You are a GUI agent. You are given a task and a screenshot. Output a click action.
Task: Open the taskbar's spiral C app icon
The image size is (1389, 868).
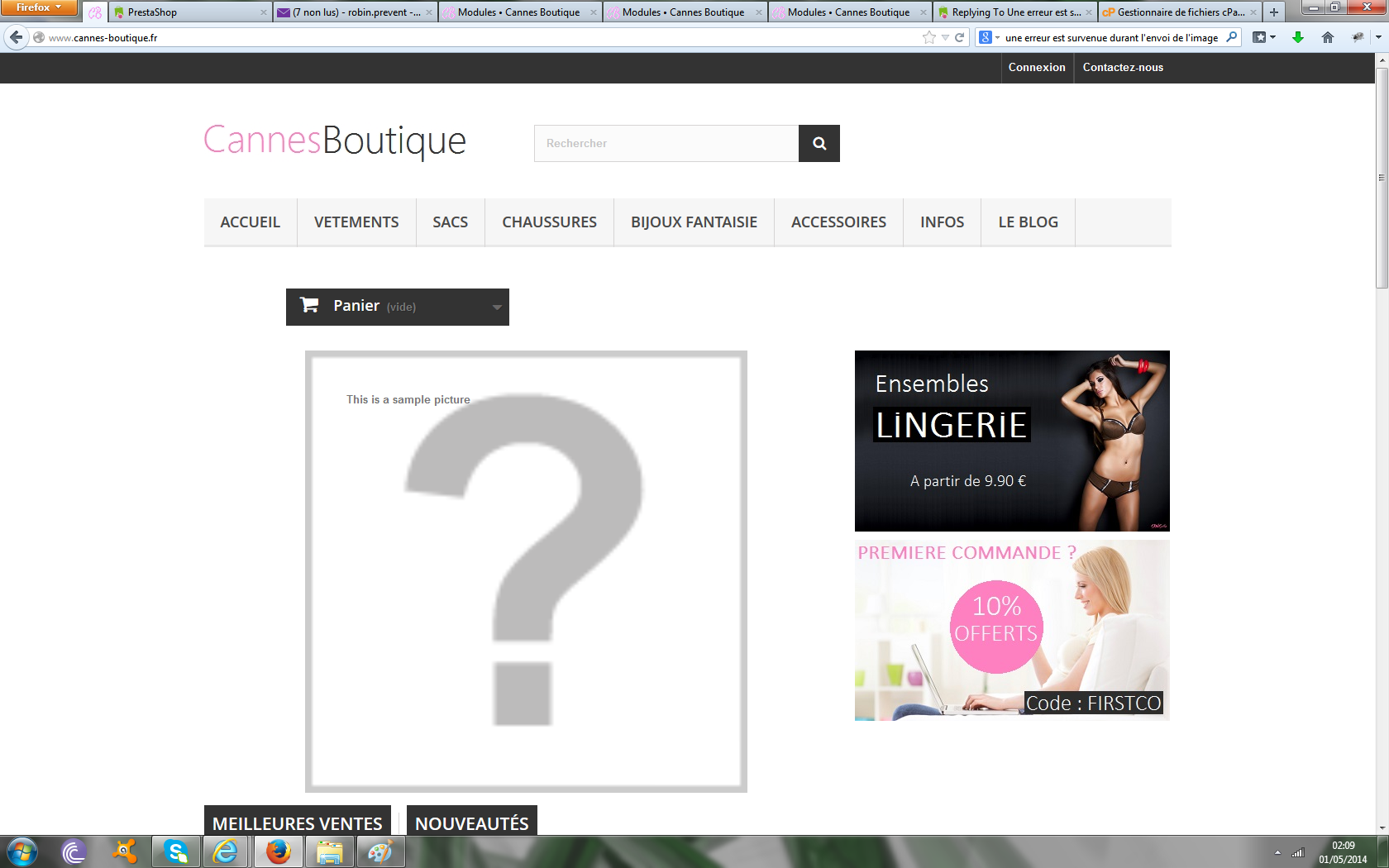pos(74,851)
